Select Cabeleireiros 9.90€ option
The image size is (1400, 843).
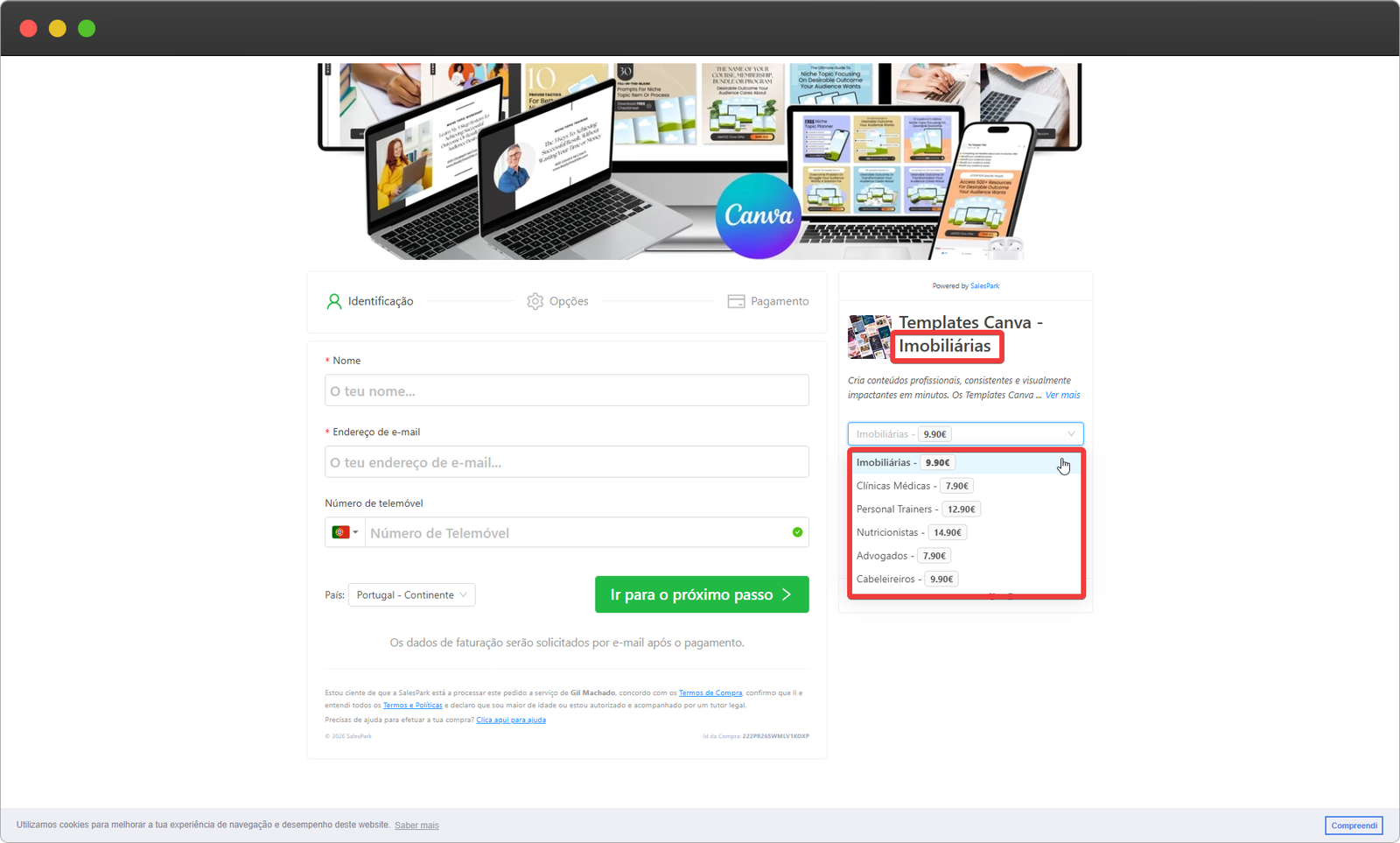tap(906, 580)
